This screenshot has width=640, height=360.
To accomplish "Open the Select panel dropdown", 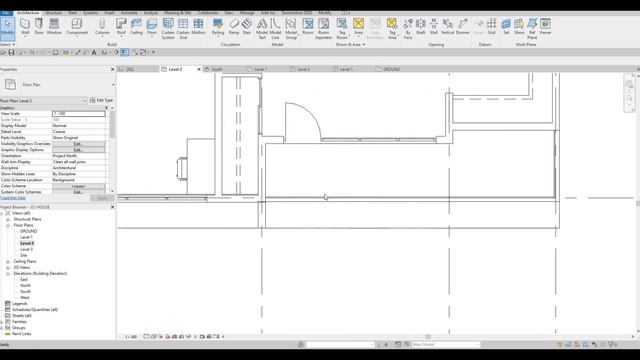I will click(x=7, y=44).
